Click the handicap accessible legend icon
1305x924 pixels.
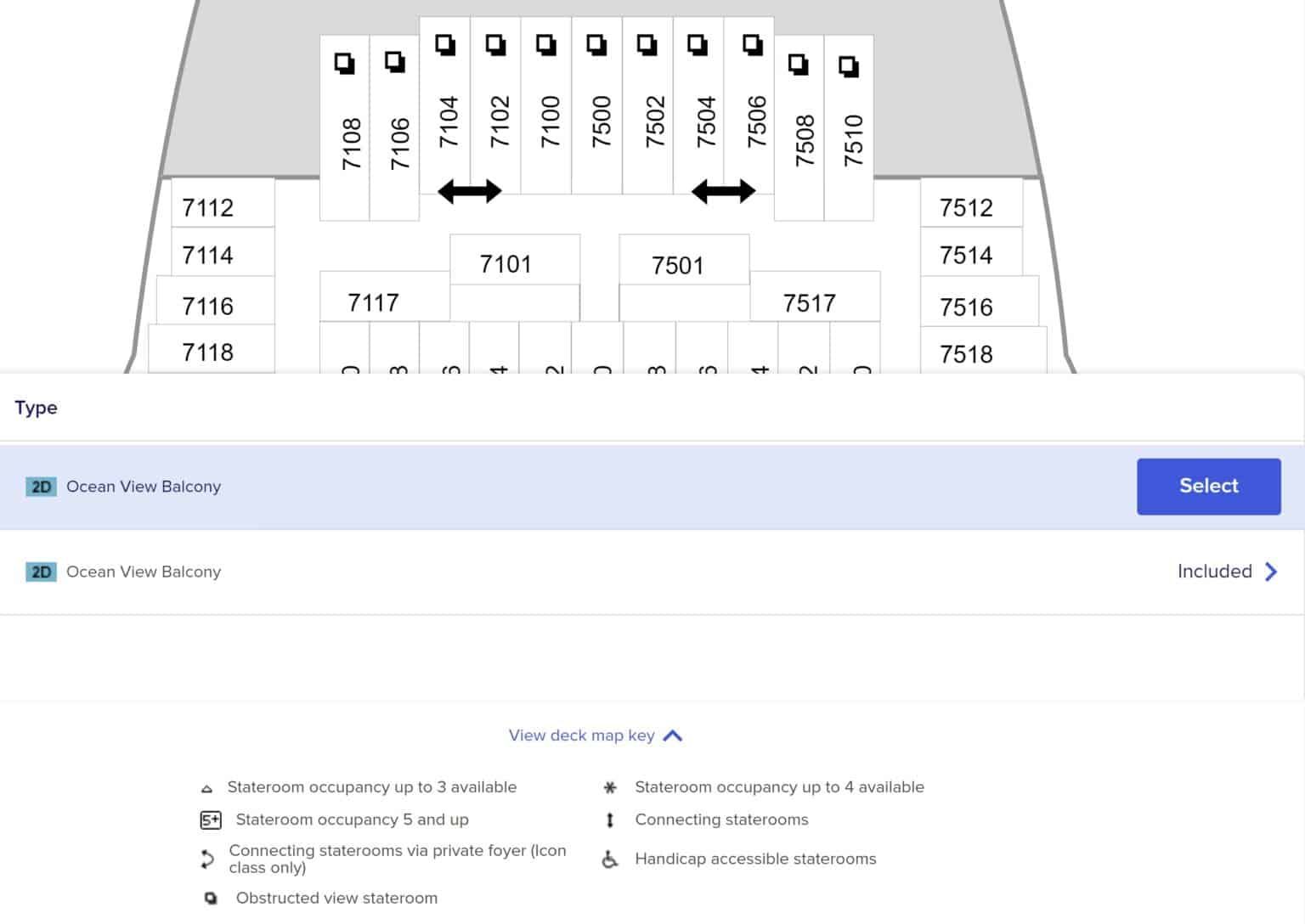609,859
